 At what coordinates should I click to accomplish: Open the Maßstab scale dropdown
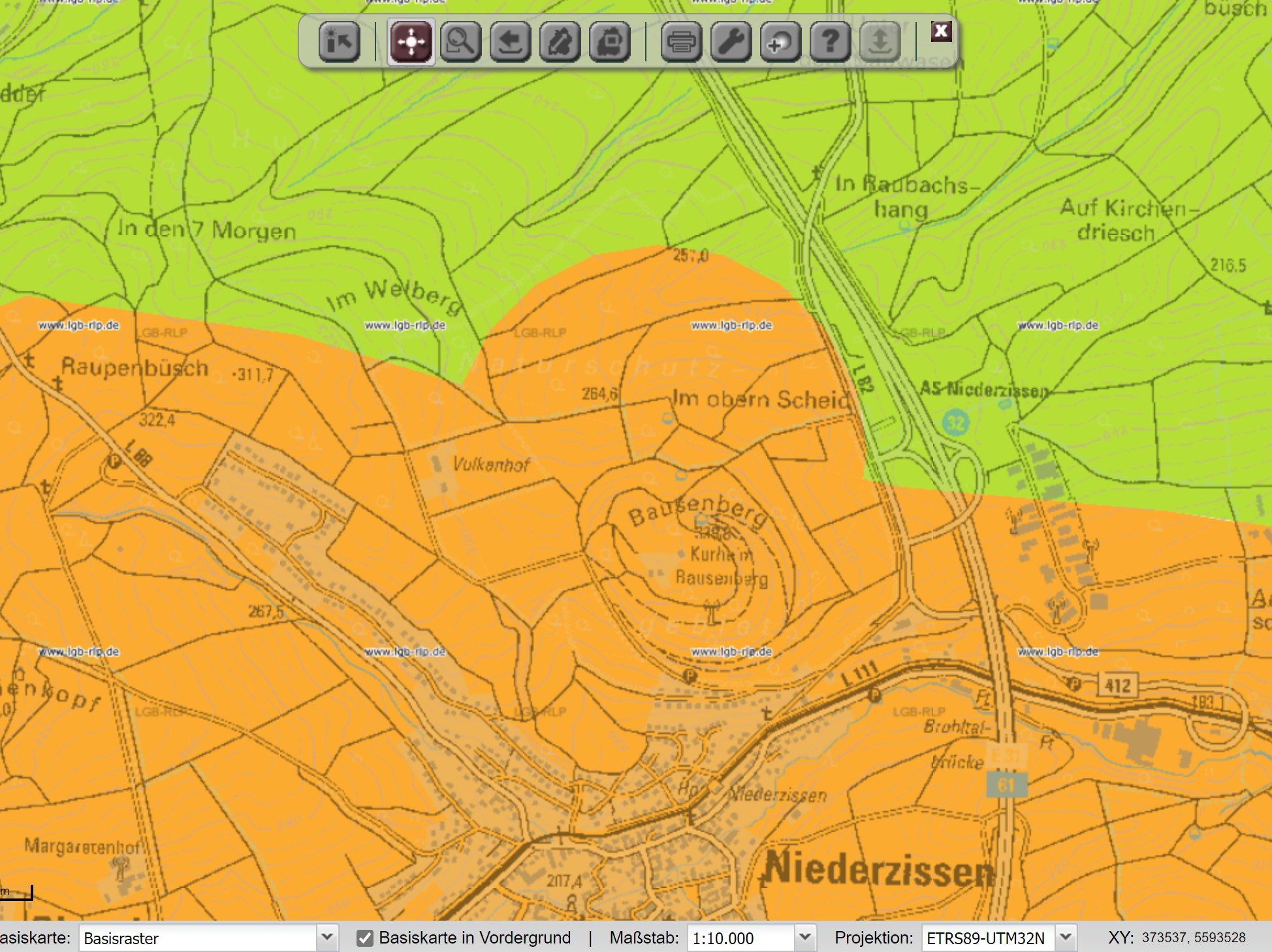pyautogui.click(x=805, y=938)
